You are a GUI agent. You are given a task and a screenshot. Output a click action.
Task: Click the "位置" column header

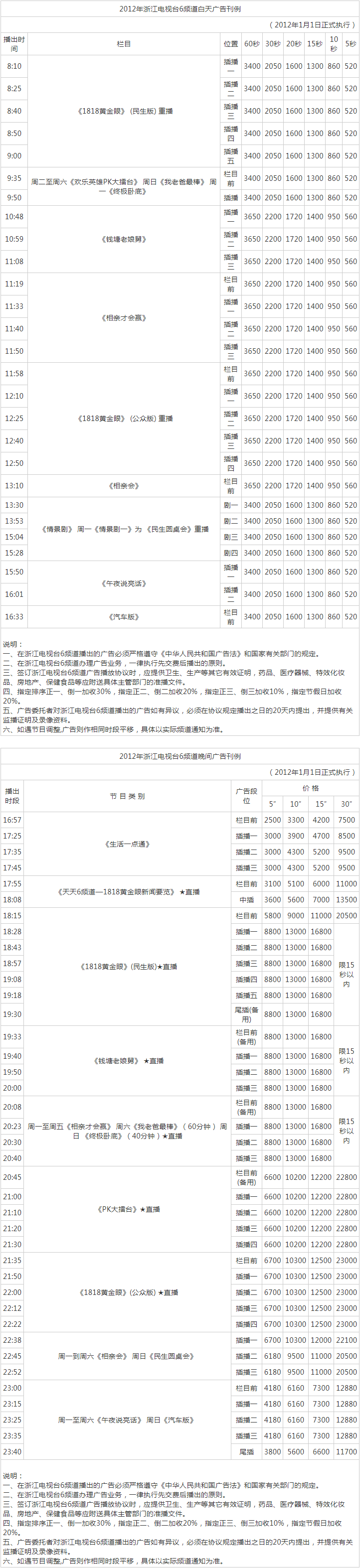(230, 44)
